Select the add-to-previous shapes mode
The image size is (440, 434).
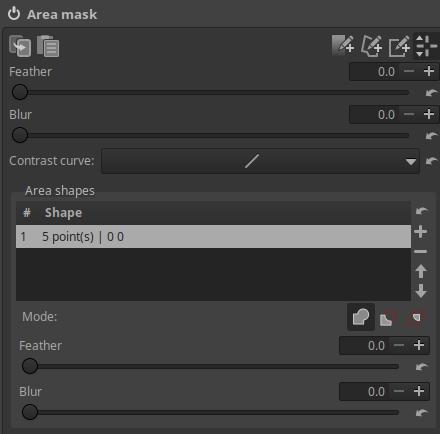[361, 317]
